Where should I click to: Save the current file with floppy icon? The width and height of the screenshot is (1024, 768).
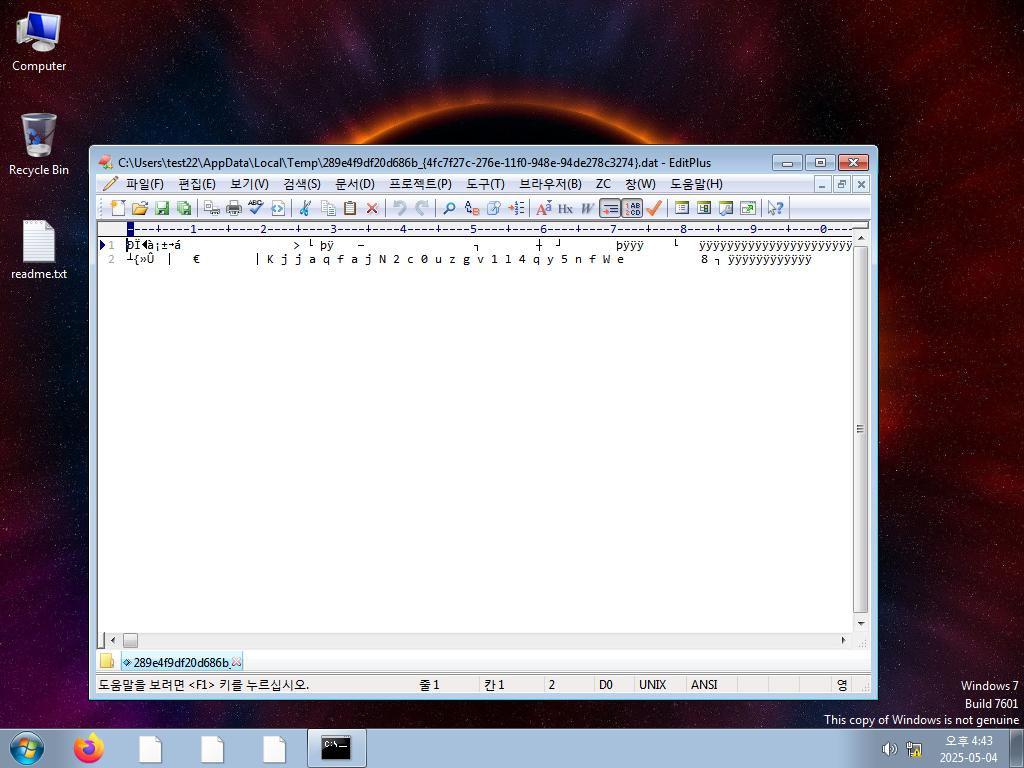tap(162, 208)
